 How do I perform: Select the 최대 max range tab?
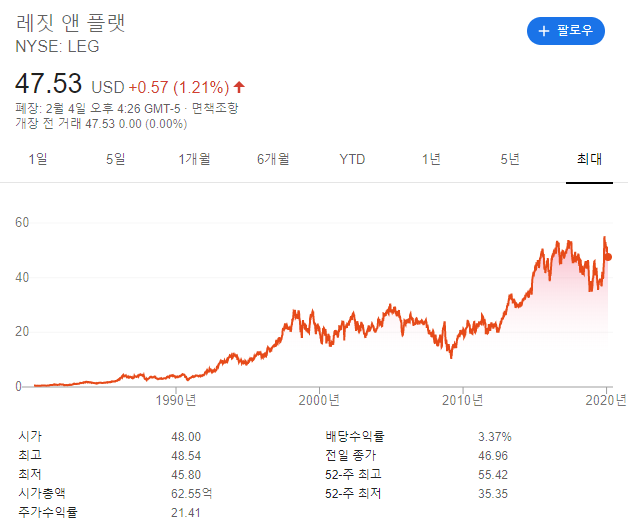tap(589, 159)
